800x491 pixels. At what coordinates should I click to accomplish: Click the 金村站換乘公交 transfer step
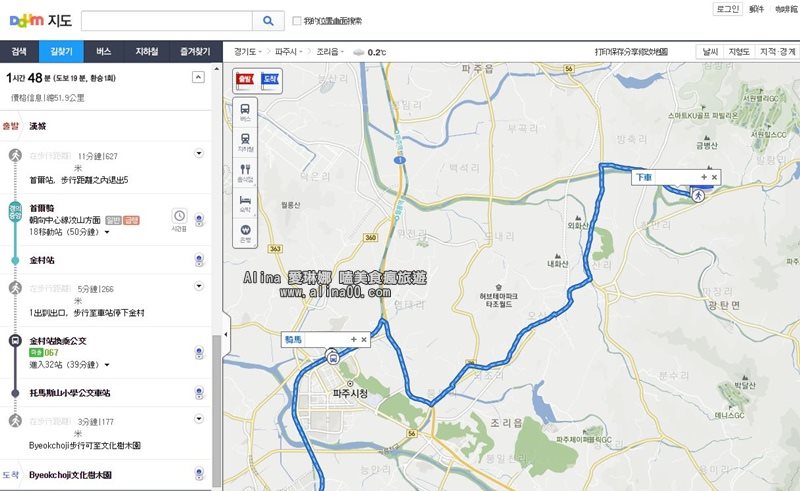[106, 352]
